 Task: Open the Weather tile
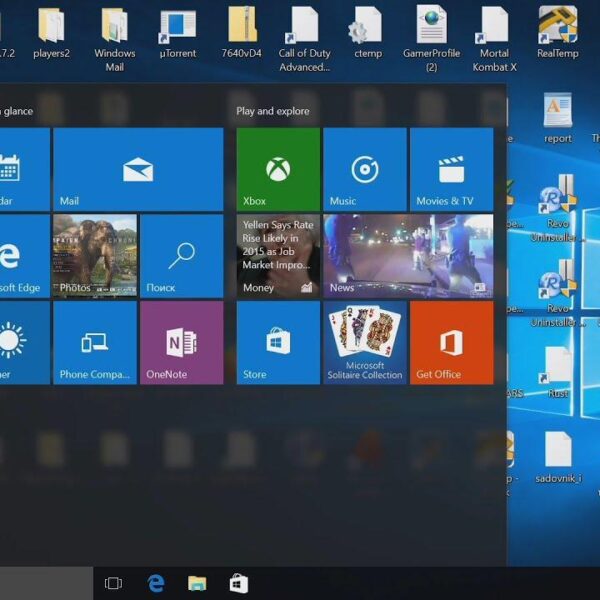[x=25, y=342]
